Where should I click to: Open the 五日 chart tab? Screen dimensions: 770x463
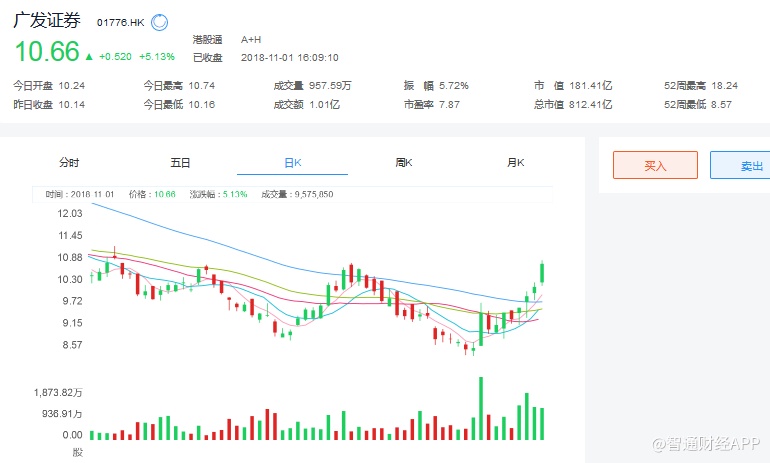pos(180,162)
